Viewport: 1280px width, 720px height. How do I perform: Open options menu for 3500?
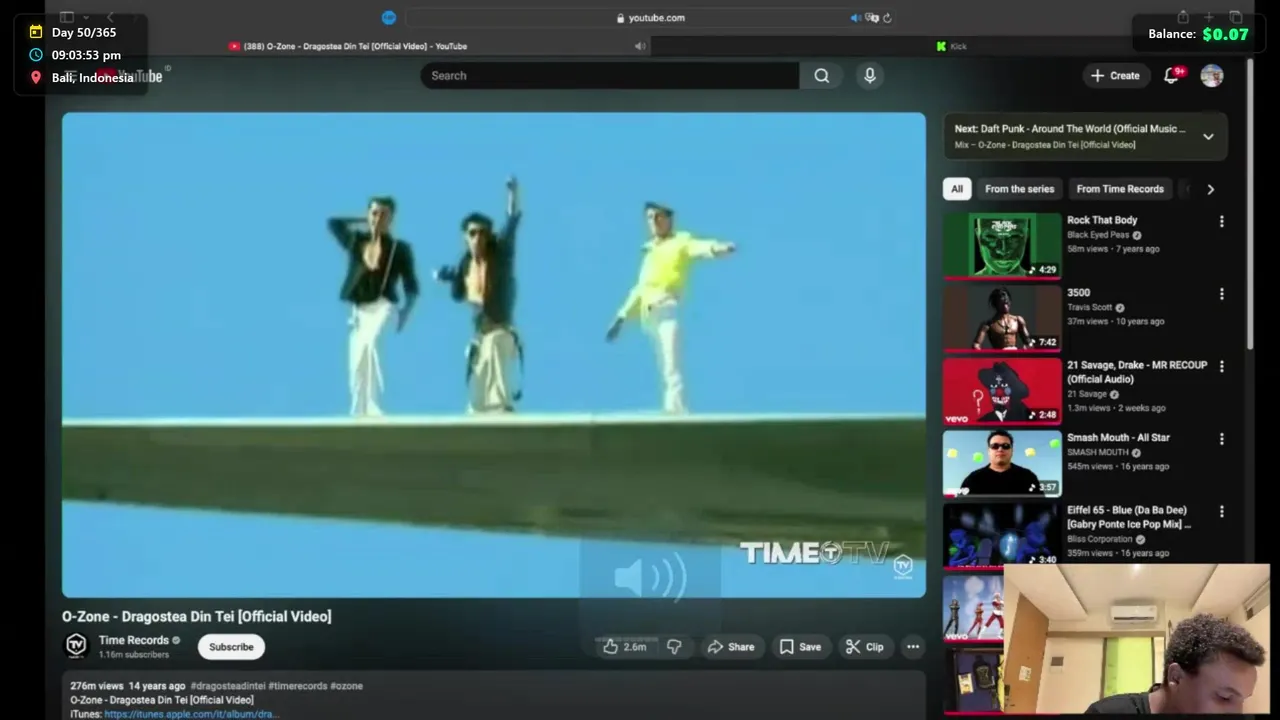[1221, 294]
